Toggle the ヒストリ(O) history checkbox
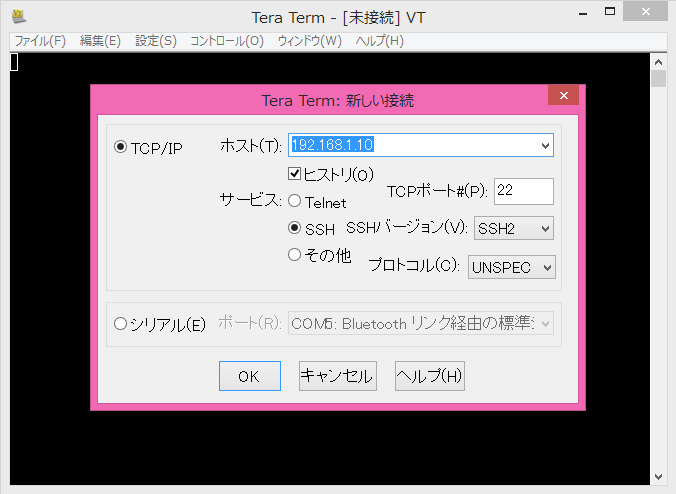Screen dimensions: 676x494 (295, 173)
